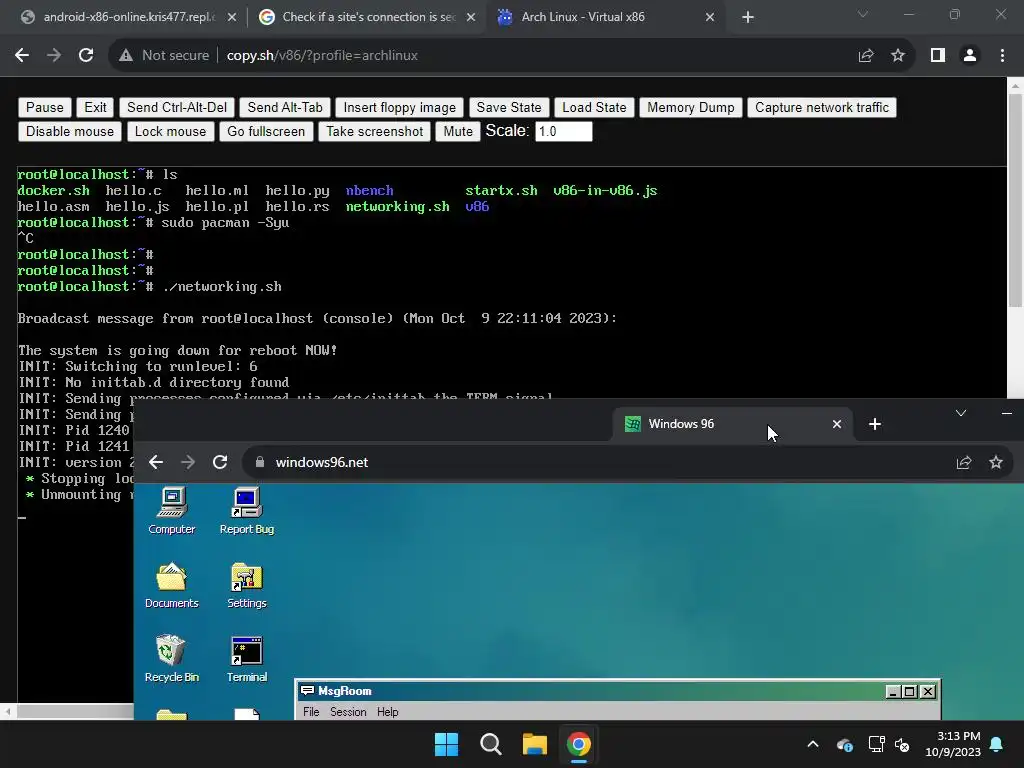The width and height of the screenshot is (1024, 768).
Task: Select the Computer desktop icon
Action: [172, 511]
